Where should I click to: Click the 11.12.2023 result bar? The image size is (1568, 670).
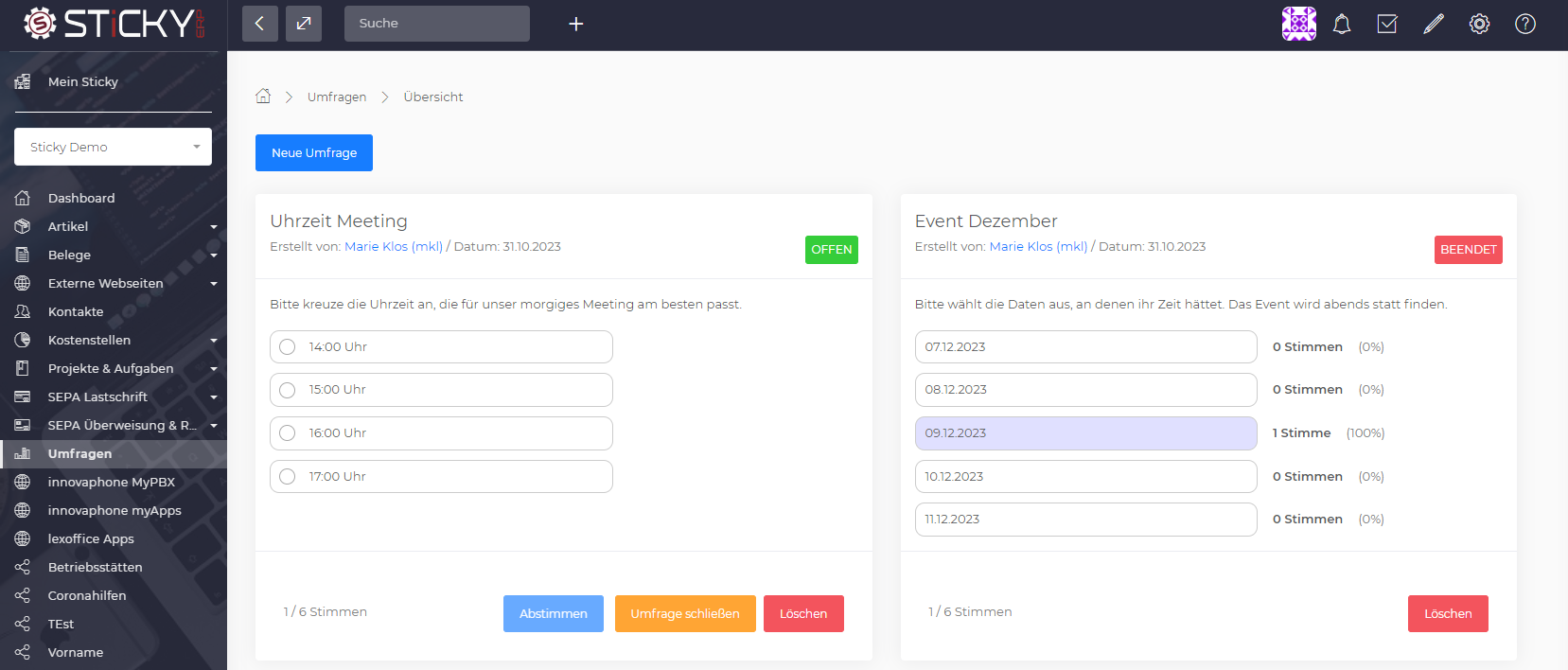click(1085, 520)
